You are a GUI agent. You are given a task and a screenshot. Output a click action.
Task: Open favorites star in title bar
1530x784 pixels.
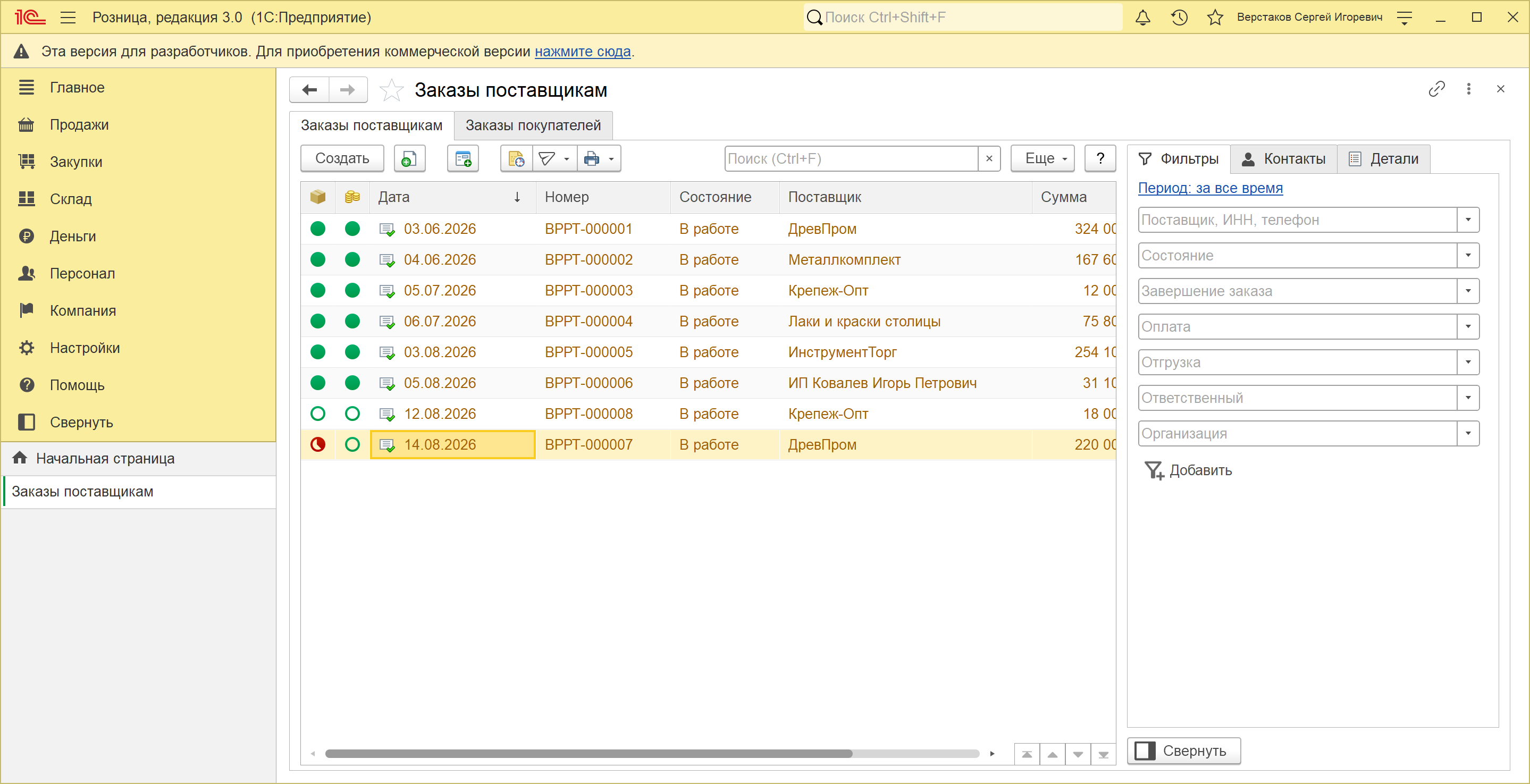(1215, 17)
